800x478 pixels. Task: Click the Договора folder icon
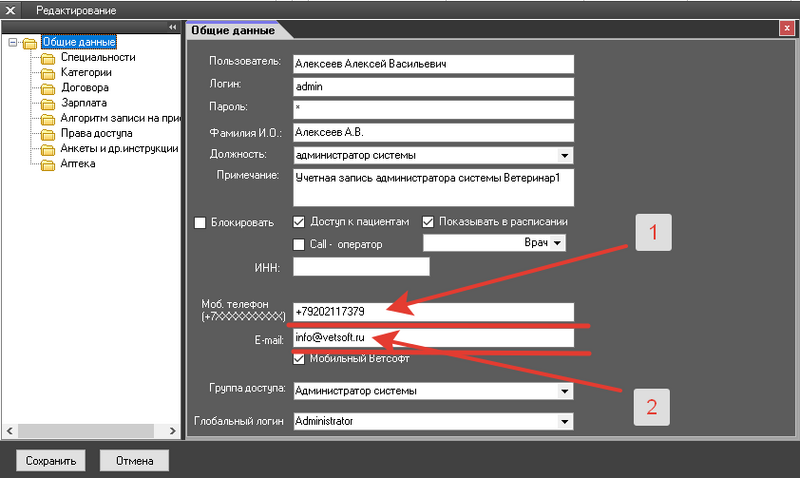pos(48,89)
